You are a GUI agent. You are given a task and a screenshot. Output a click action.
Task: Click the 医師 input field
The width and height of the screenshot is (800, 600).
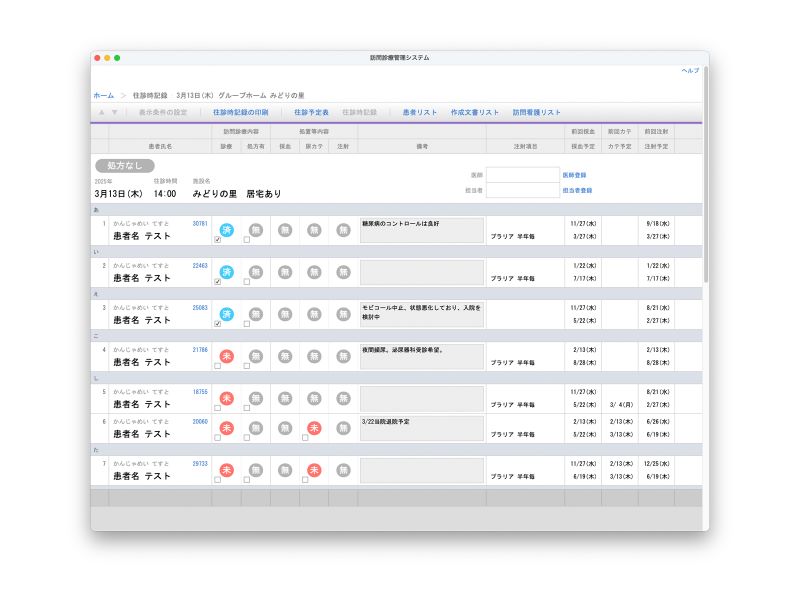(x=523, y=175)
